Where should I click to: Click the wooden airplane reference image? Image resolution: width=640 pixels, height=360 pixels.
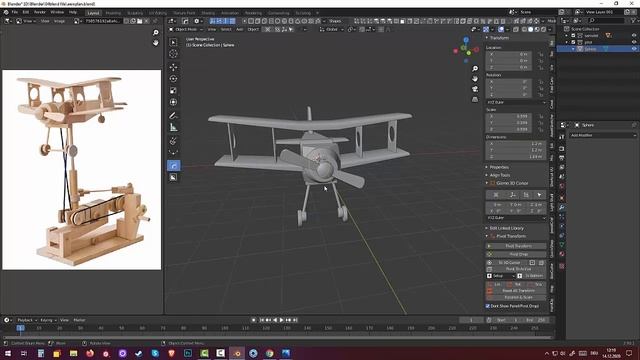[x=82, y=169]
